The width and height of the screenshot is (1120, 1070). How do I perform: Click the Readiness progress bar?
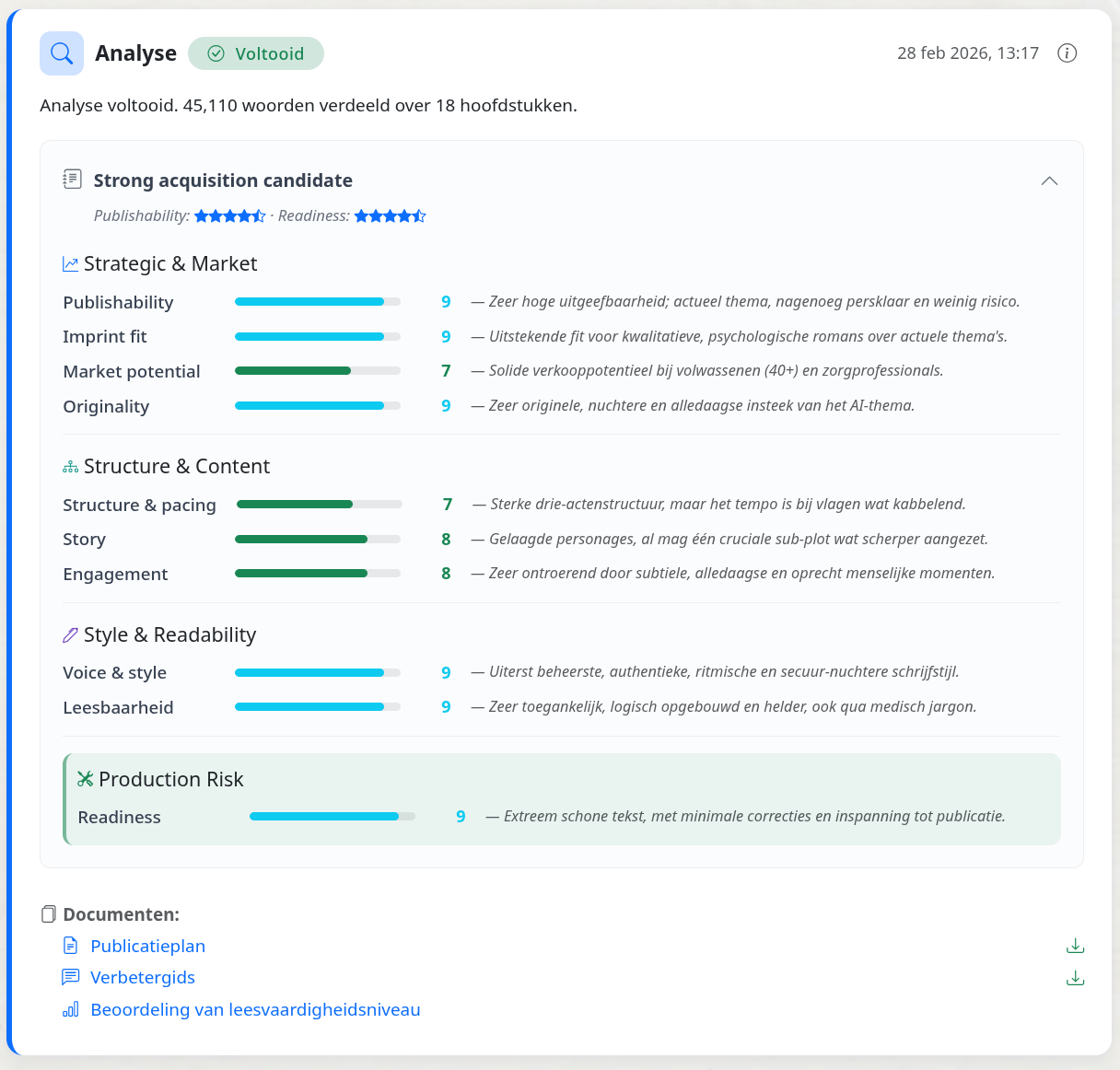pyautogui.click(x=332, y=817)
